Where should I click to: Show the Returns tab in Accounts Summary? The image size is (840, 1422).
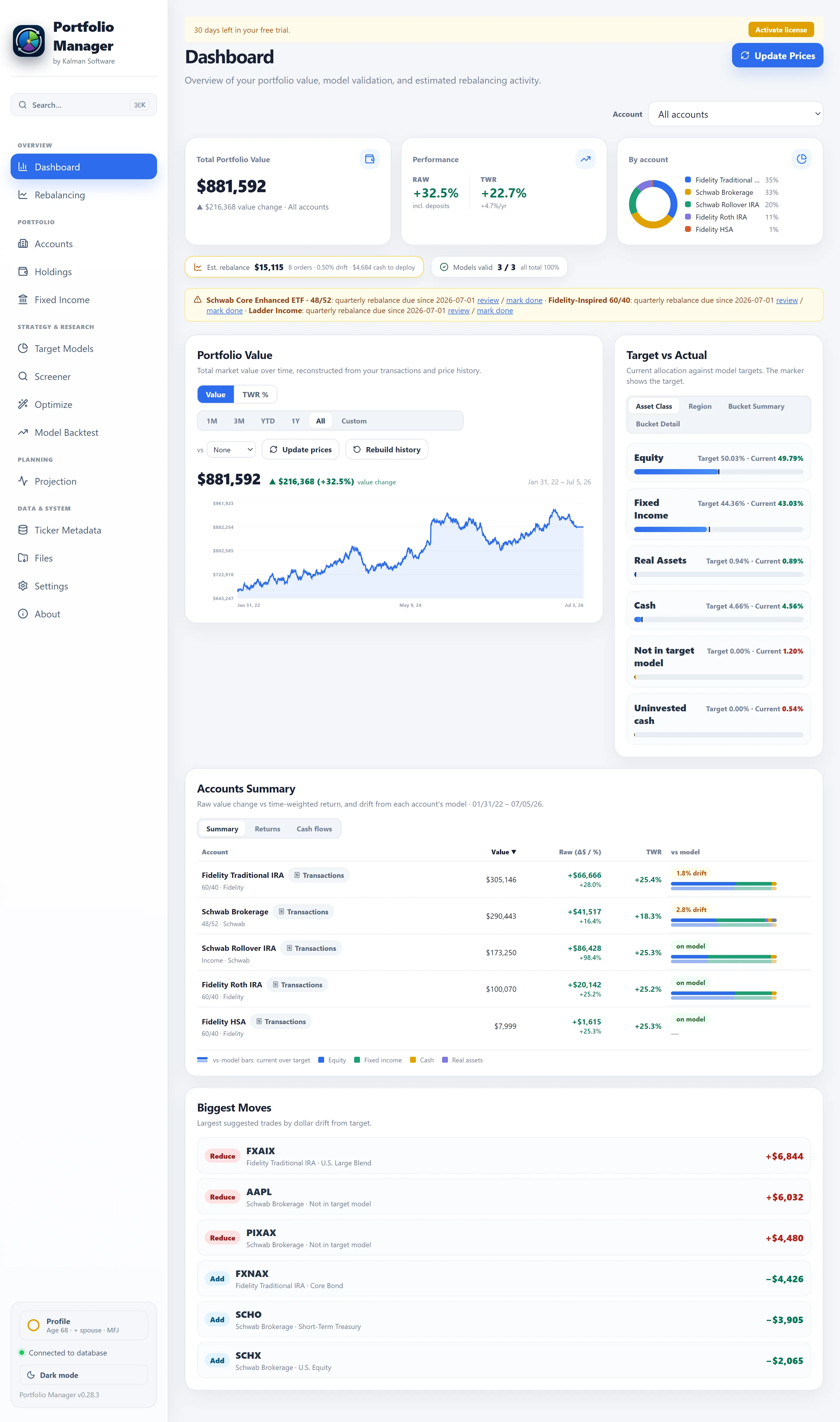pyautogui.click(x=267, y=828)
